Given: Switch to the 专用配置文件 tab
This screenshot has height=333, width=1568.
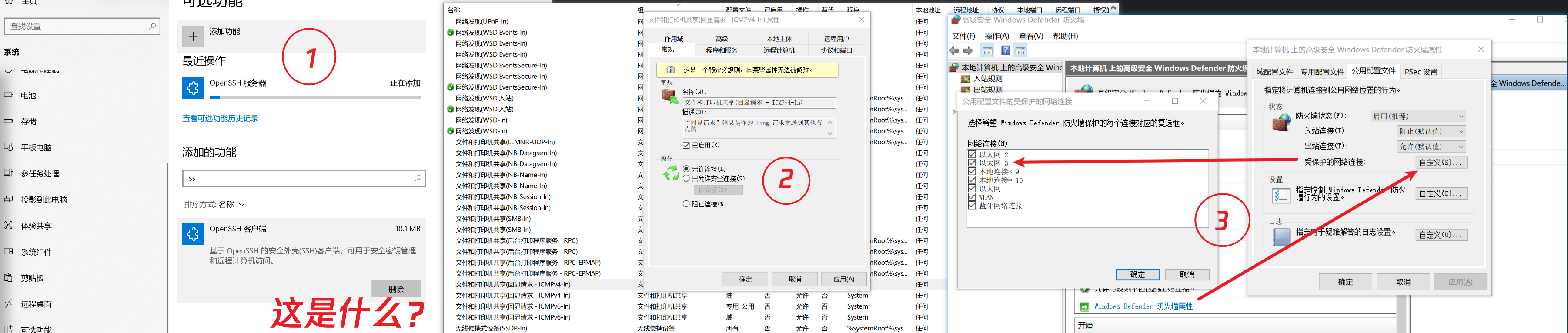Looking at the screenshot, I should (x=1322, y=72).
